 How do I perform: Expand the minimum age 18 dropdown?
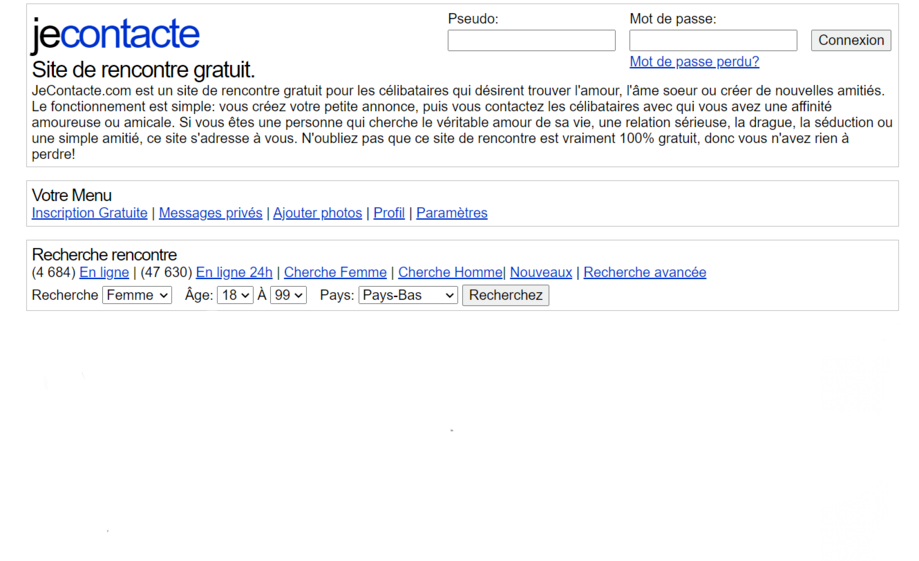[x=235, y=295]
